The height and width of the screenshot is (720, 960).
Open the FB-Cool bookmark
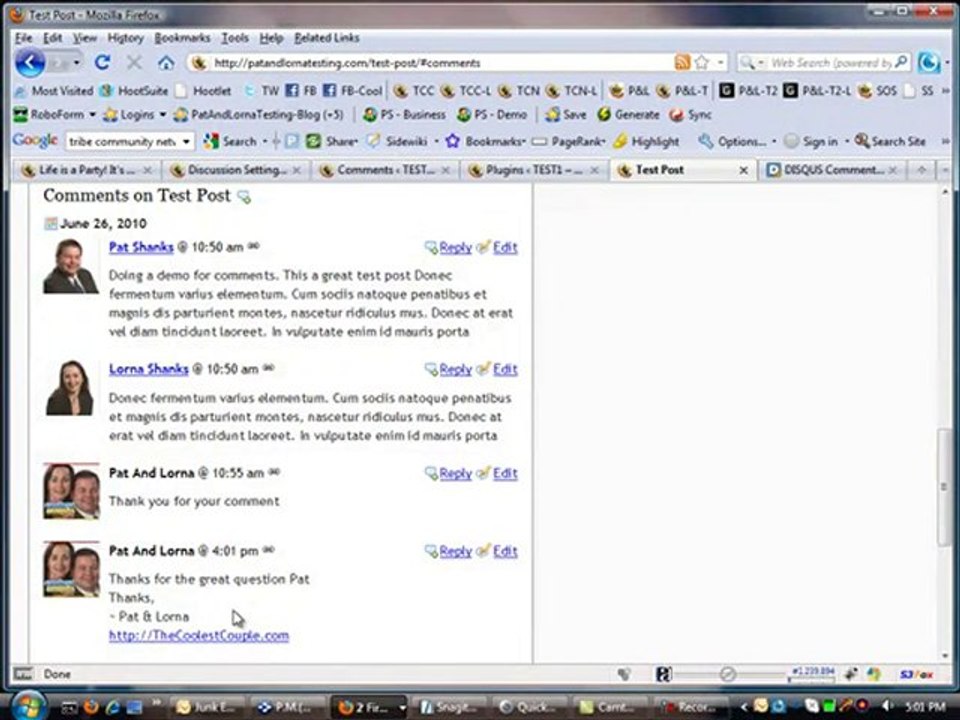coord(353,91)
